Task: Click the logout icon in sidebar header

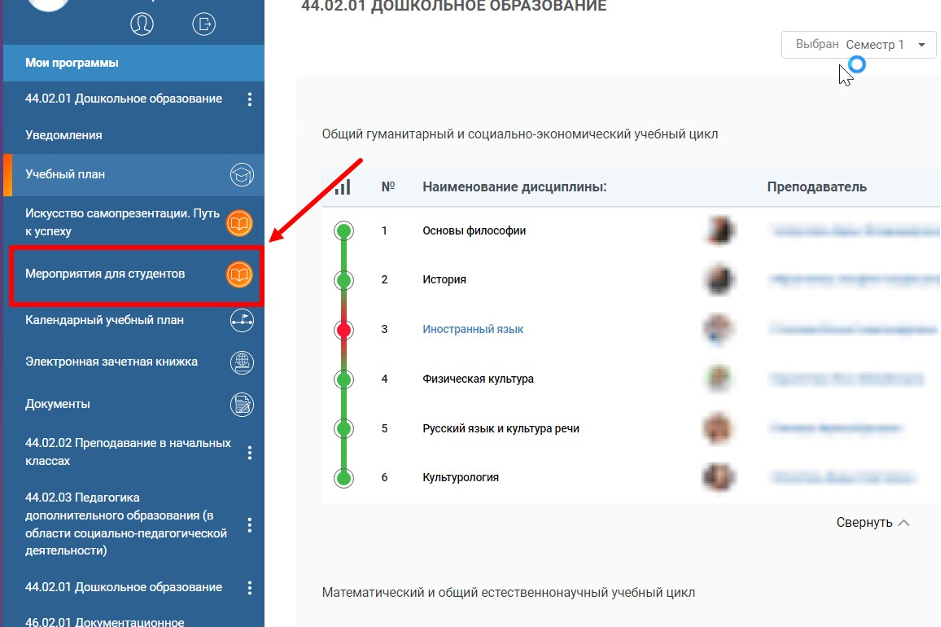Action: (x=204, y=24)
